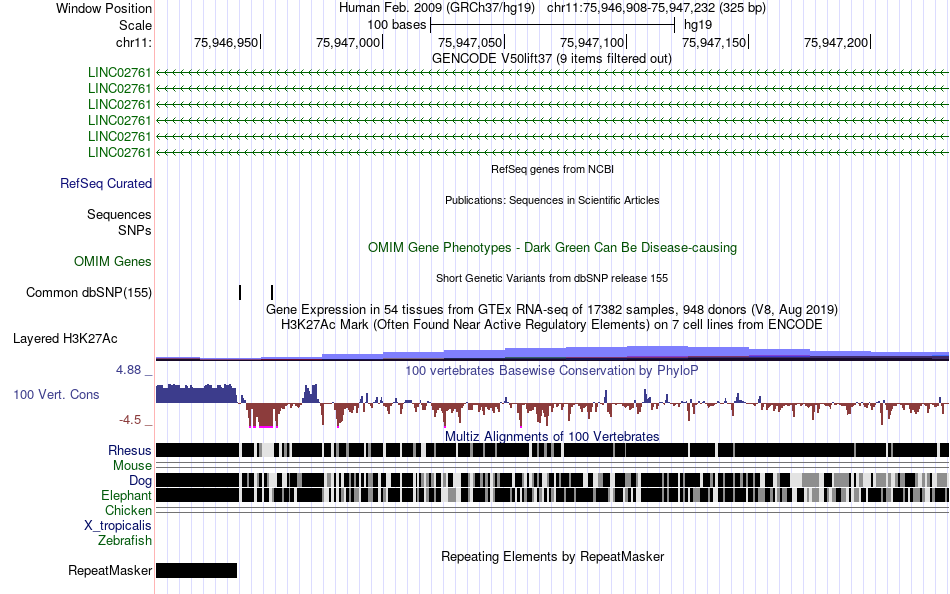Screen dimensions: 950x594
Task: Open the GENCODE V50lift37 track title
Action: click(551, 59)
